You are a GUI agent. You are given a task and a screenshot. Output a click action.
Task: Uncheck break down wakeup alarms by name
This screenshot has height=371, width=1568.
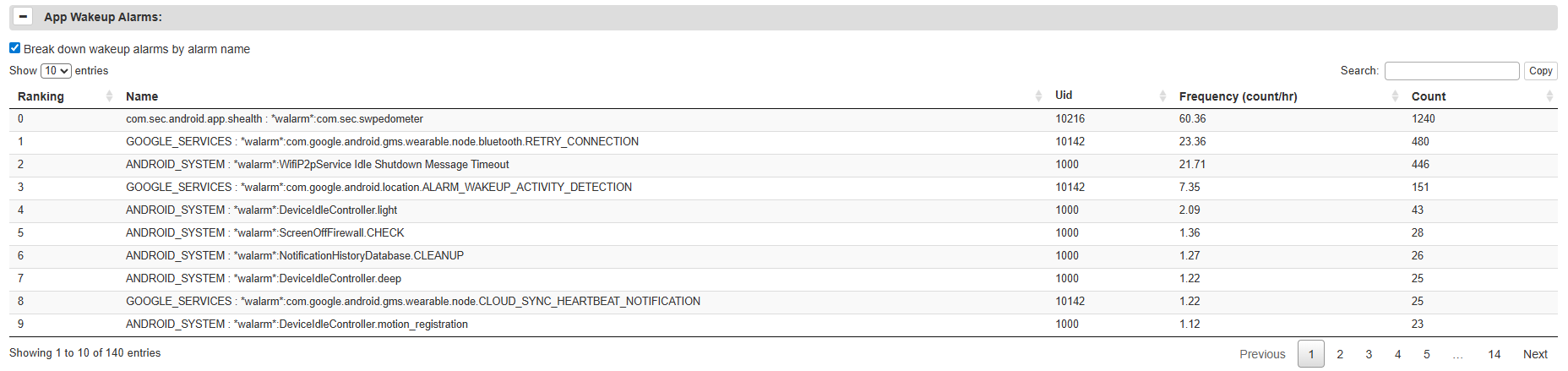15,48
